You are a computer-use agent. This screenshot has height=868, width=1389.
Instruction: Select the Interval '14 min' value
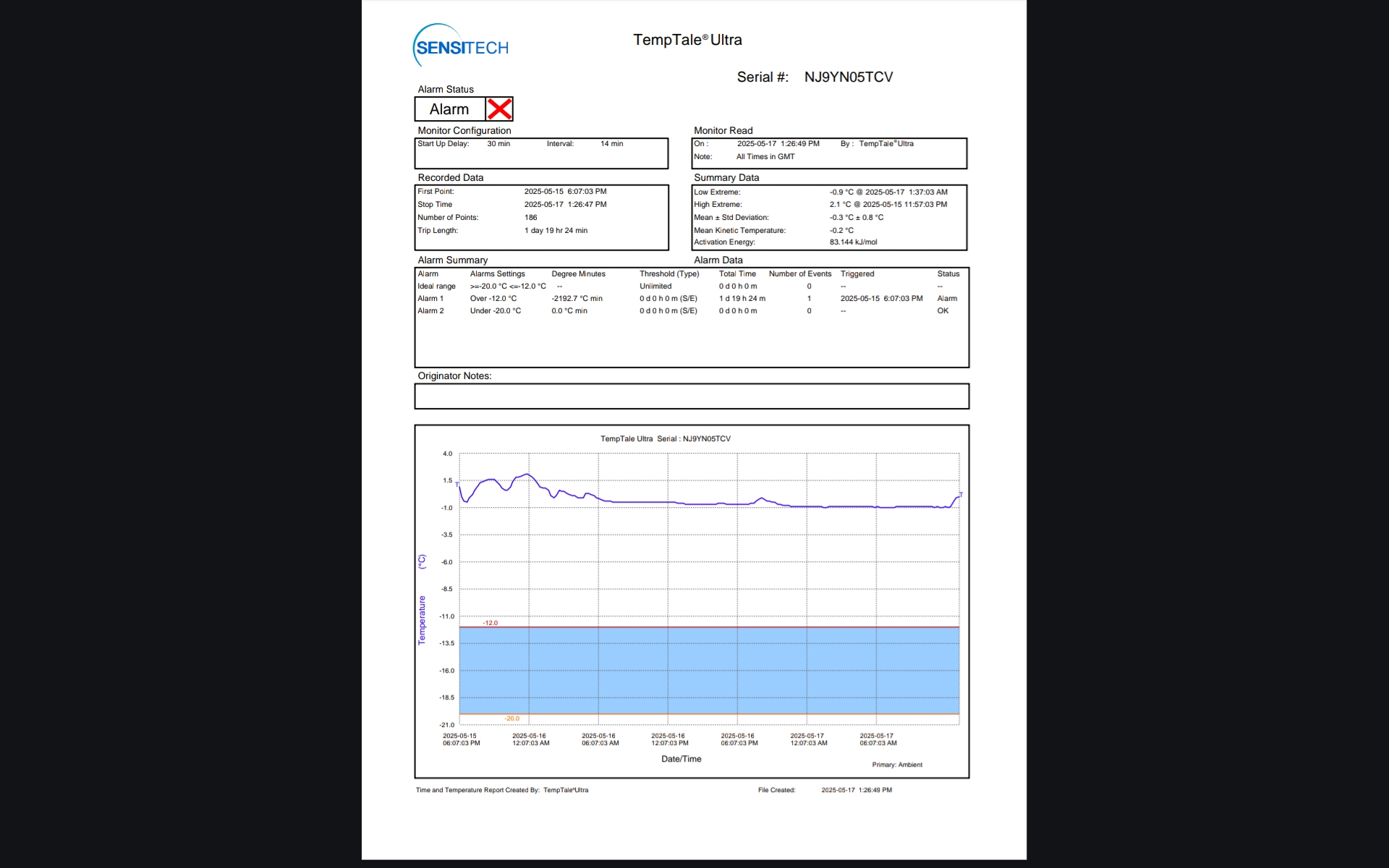click(x=611, y=144)
